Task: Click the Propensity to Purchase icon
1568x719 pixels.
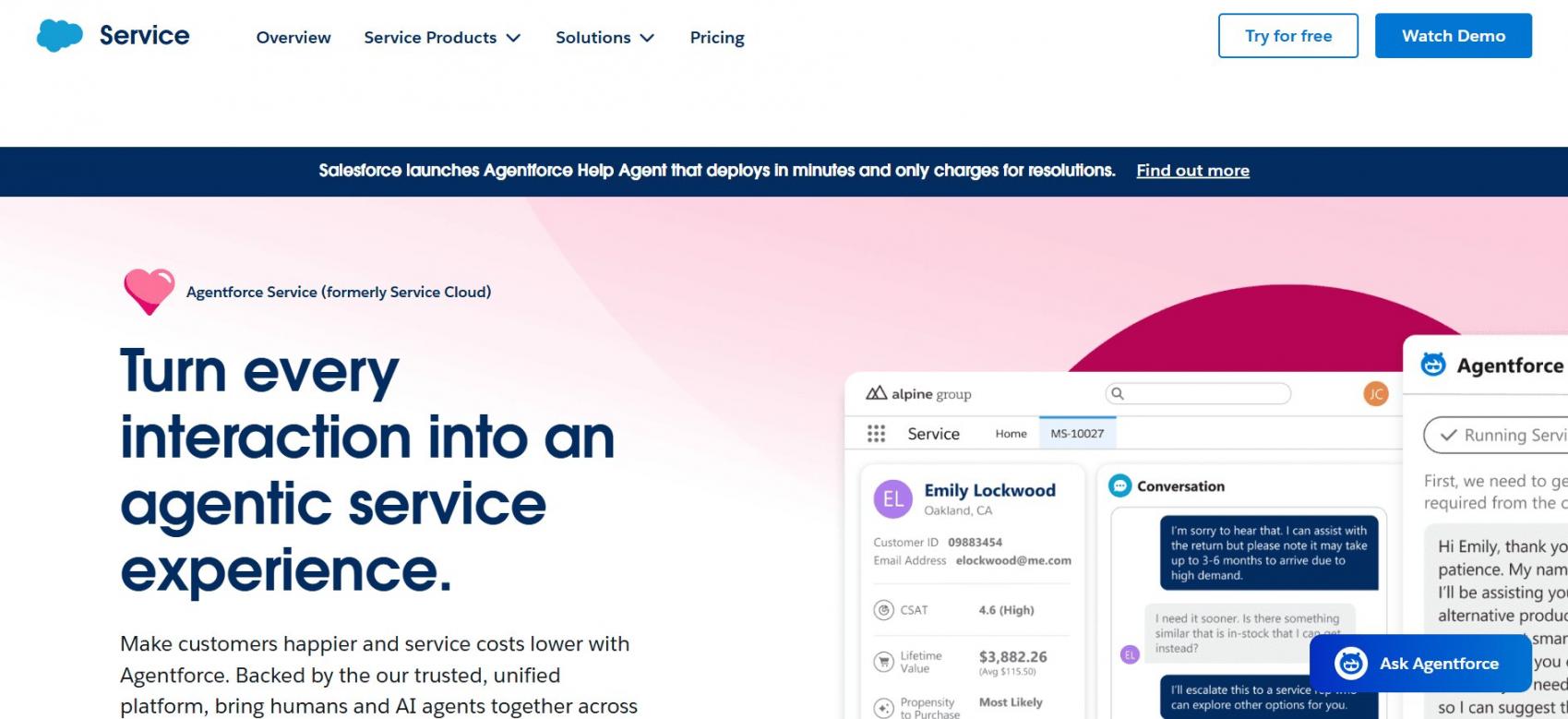Action: point(883,708)
